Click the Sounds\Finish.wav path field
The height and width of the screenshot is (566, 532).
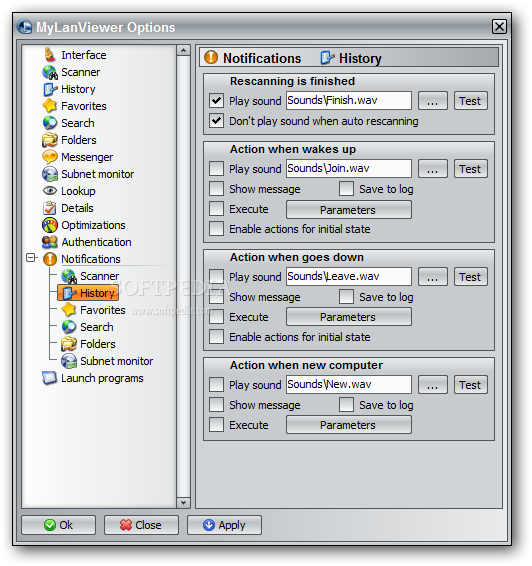[349, 100]
